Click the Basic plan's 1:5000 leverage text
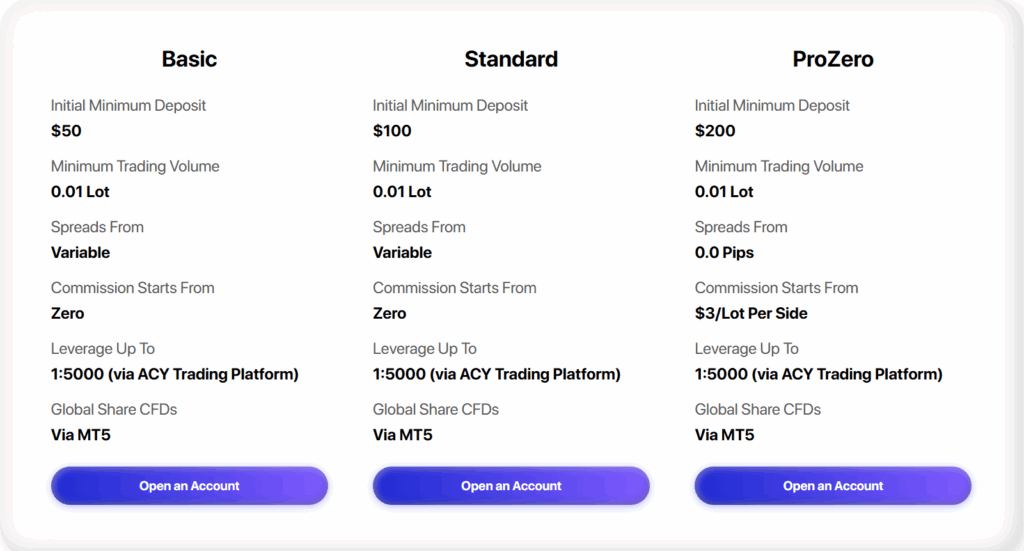 [175, 375]
